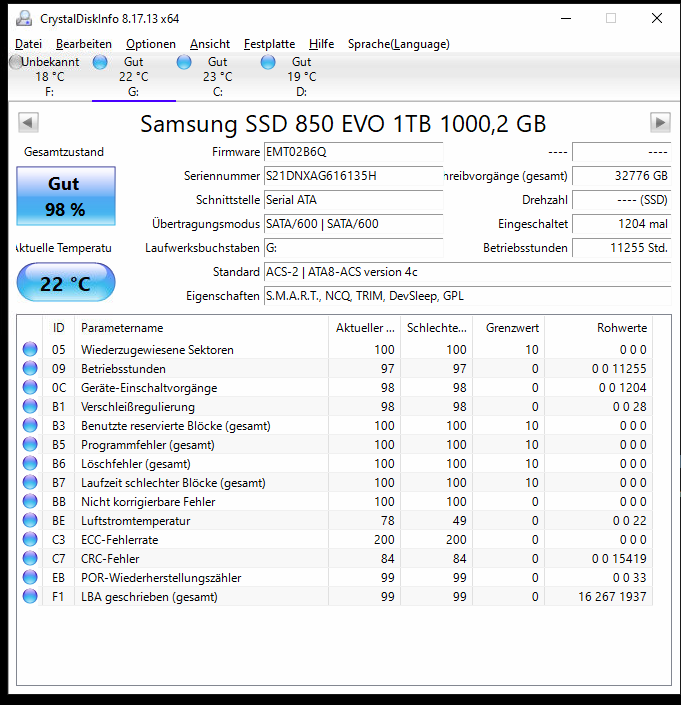Open the Bearbeiten menu
Screen dimensions: 681x705
pyautogui.click(x=84, y=44)
